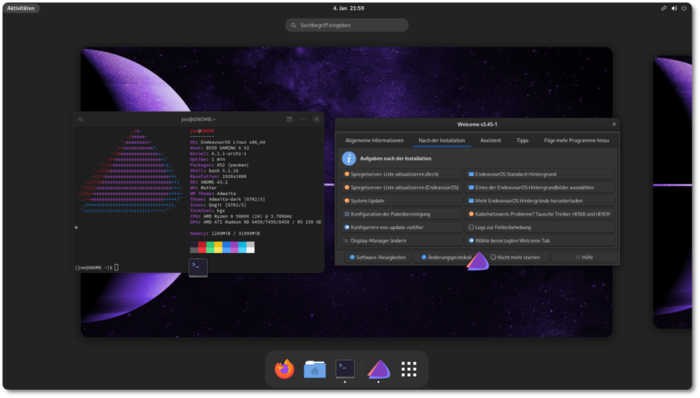Select the adjacent workspace thumbnail on the right
700x398 pixels.
[x=672, y=192]
